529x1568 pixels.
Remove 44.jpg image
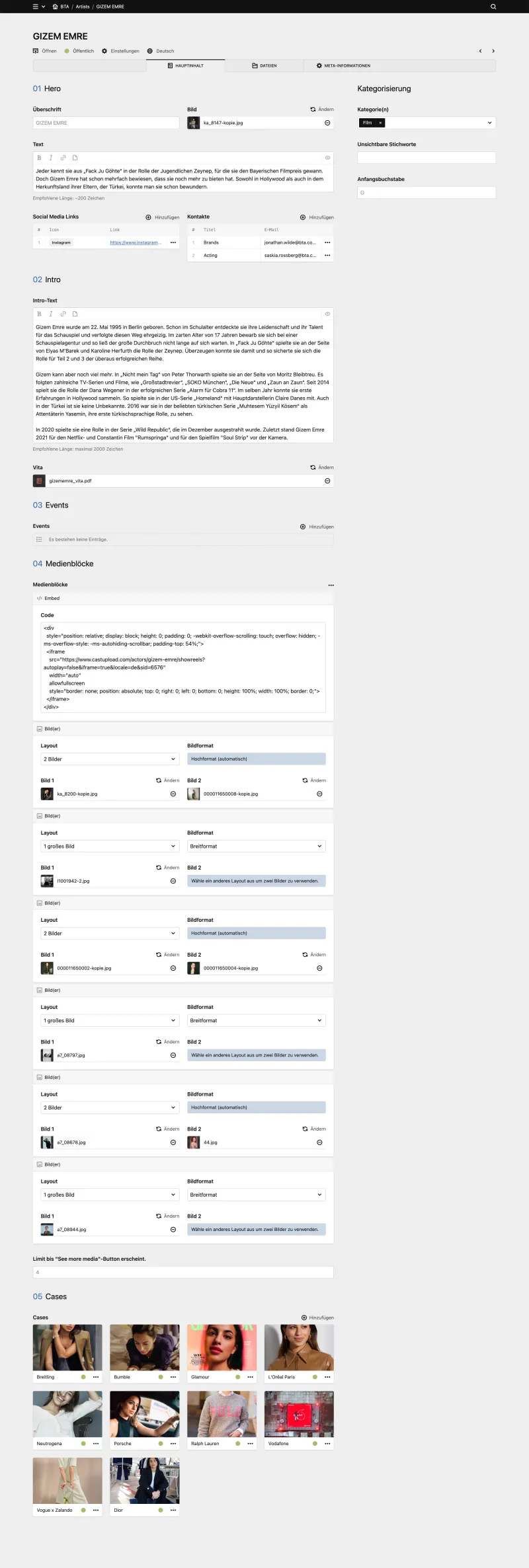pyautogui.click(x=319, y=1142)
